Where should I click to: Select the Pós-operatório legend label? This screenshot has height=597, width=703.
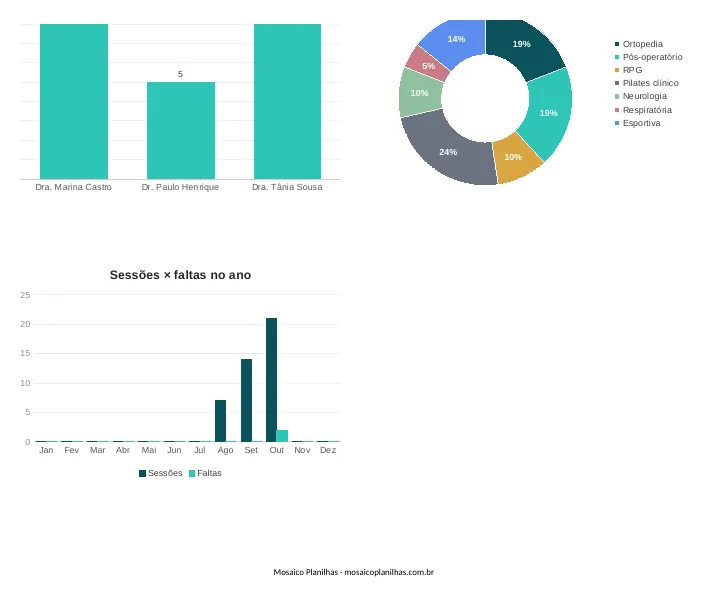click(652, 57)
